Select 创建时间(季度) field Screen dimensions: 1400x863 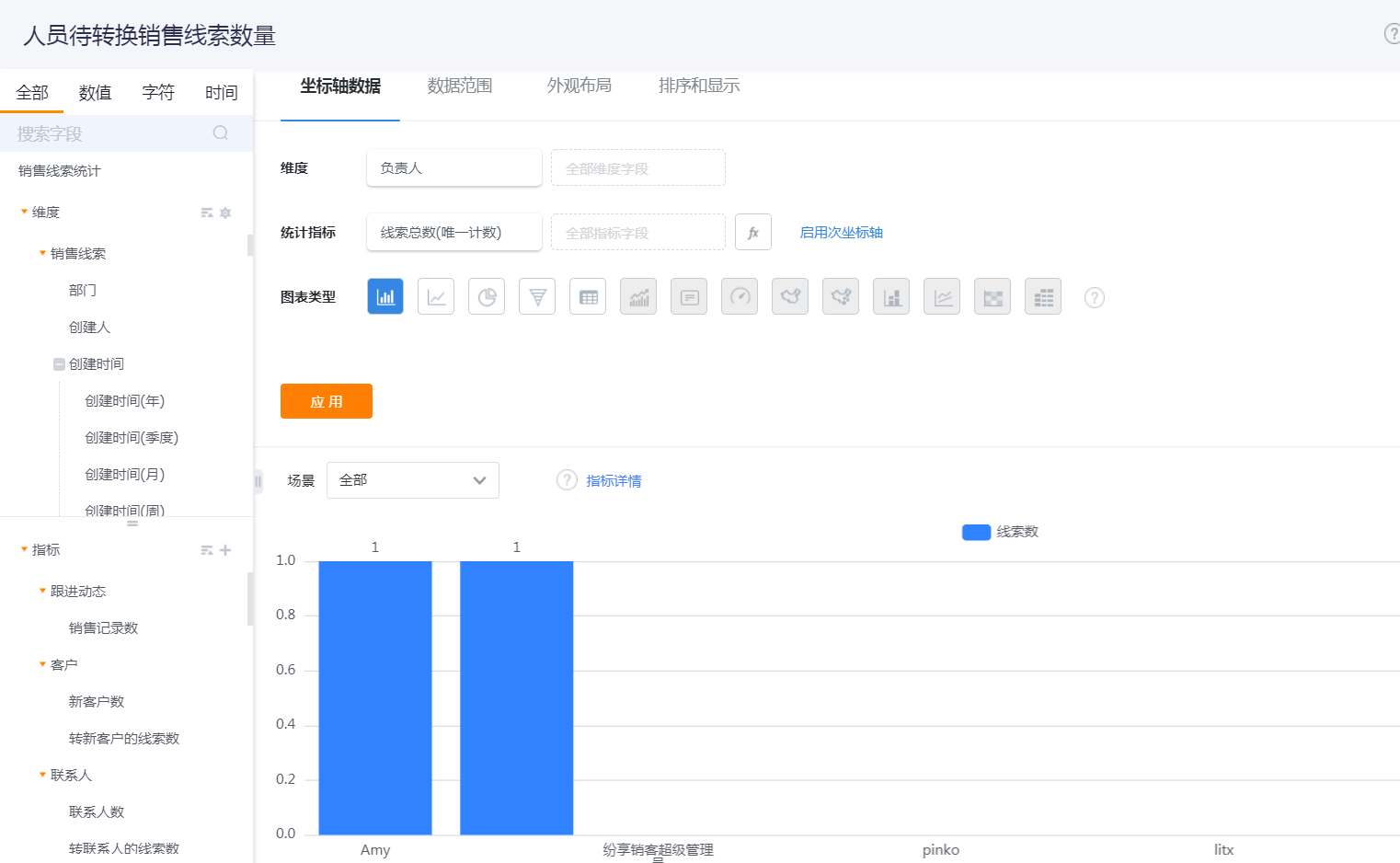click(132, 437)
